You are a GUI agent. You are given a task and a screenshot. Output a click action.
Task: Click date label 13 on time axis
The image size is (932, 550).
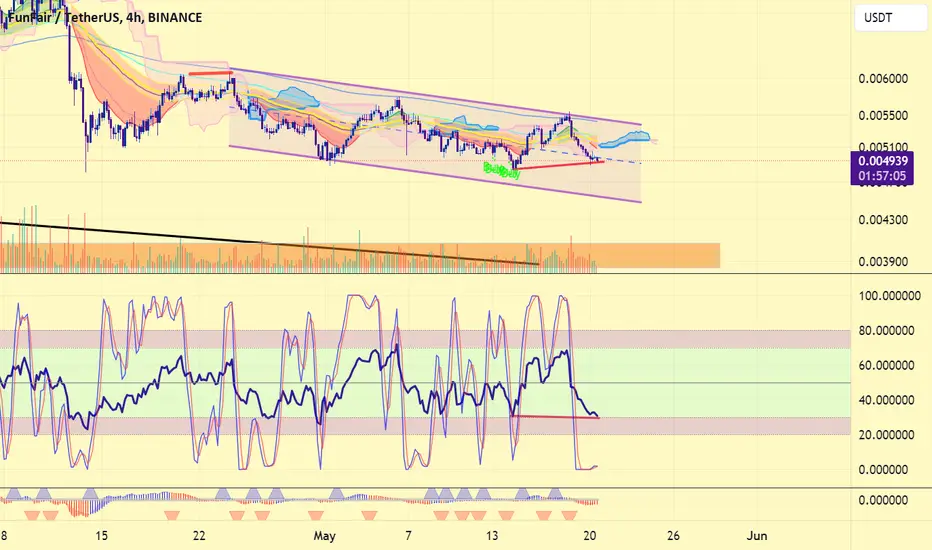(492, 536)
